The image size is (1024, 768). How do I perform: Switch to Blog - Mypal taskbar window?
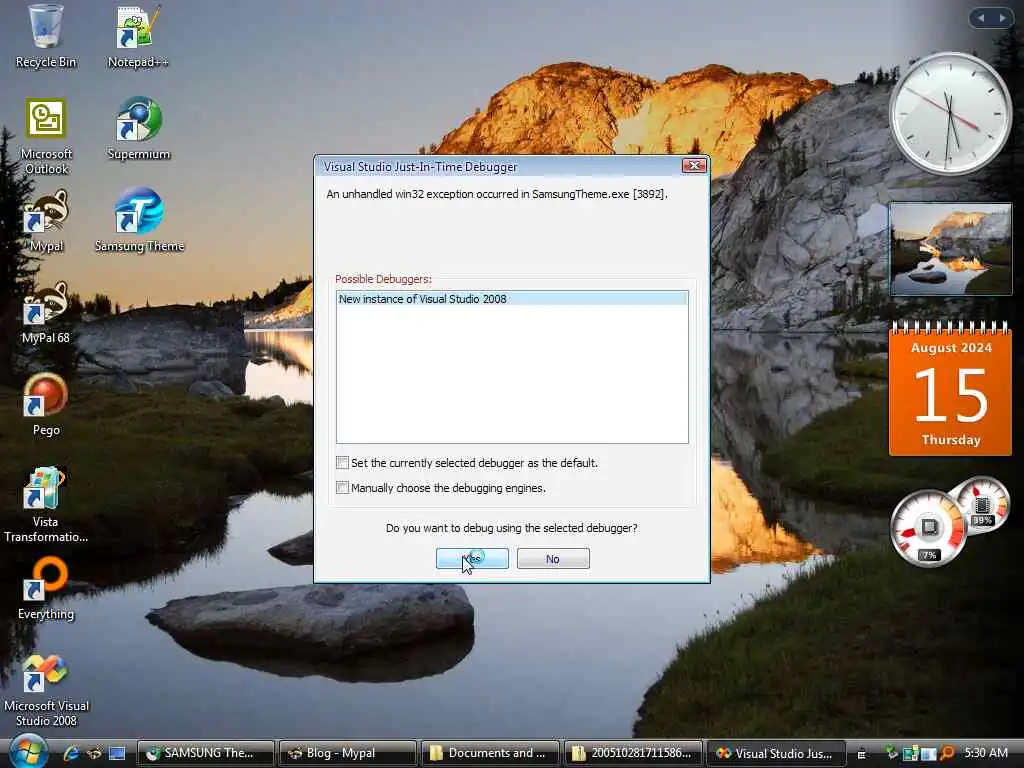tap(347, 753)
